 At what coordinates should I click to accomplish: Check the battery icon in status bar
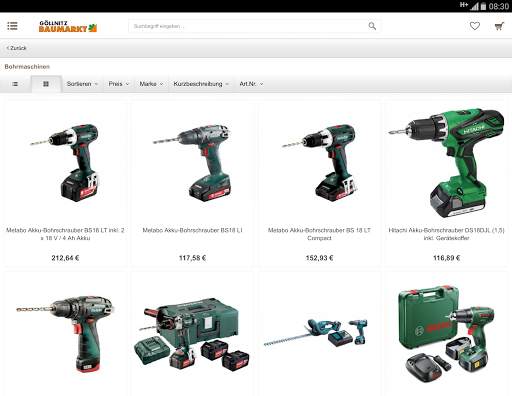pos(483,6)
